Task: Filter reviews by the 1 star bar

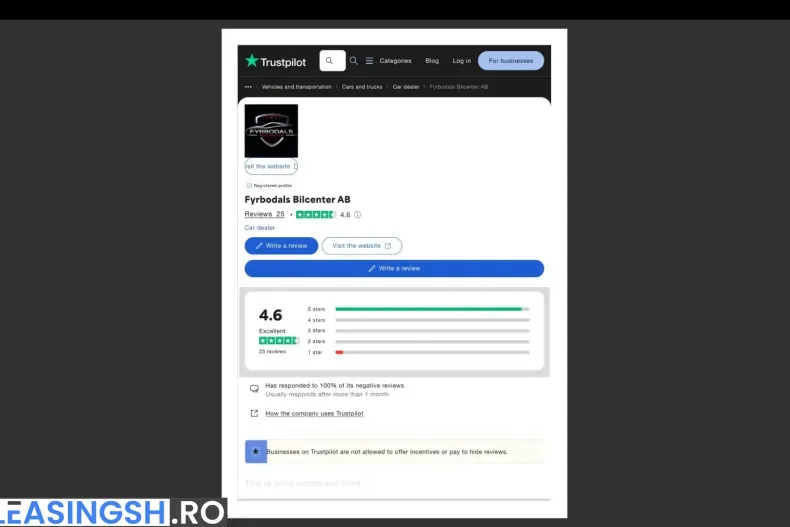Action: click(432, 352)
